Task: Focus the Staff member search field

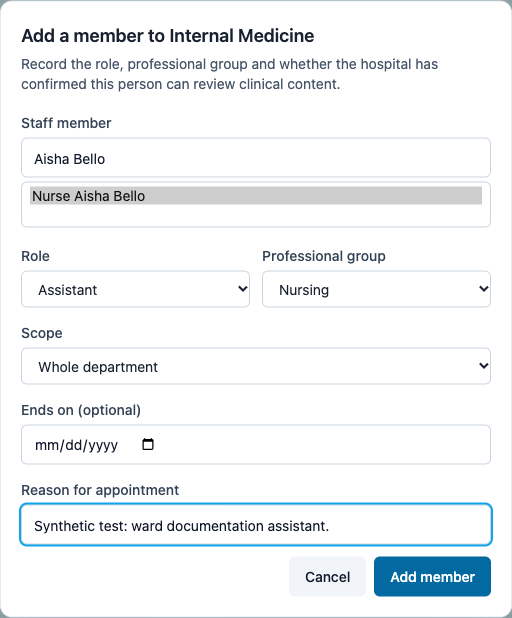Action: [x=256, y=158]
